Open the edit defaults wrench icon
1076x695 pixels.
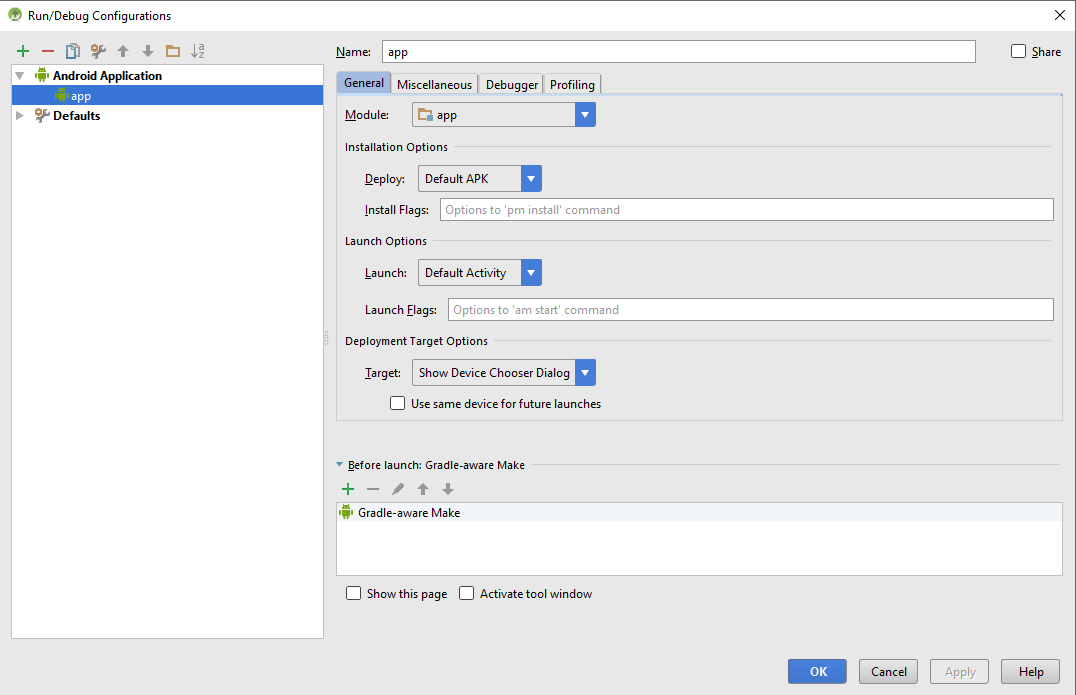[x=98, y=51]
